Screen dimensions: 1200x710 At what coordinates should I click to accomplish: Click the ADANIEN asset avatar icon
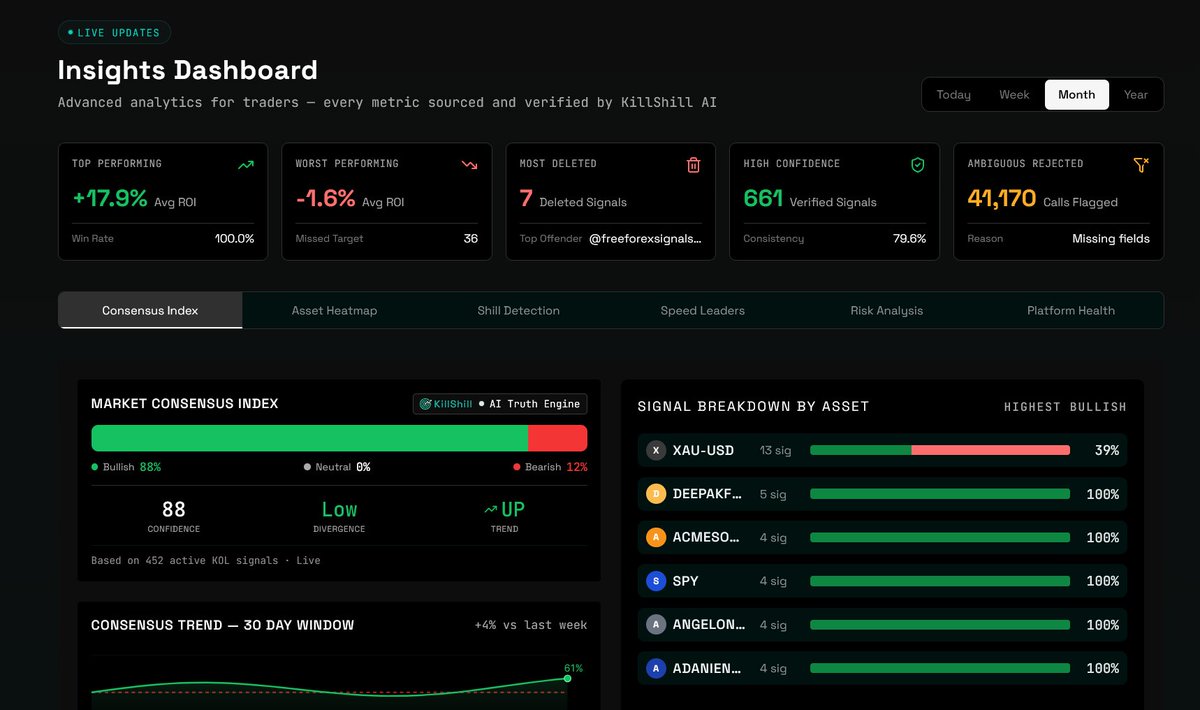click(x=656, y=668)
